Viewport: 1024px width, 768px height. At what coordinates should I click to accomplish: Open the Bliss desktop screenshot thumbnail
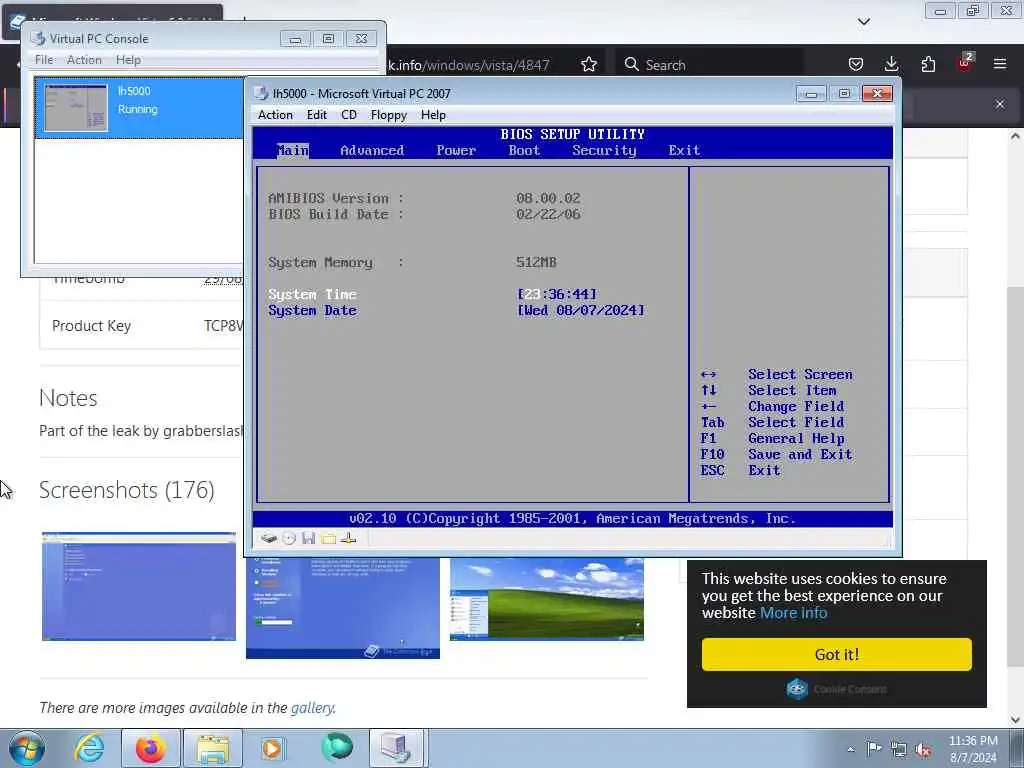(547, 599)
